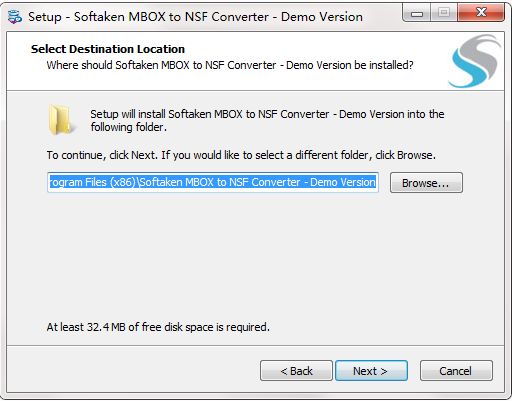
Task: Go to previous step with Back
Action: click(296, 371)
